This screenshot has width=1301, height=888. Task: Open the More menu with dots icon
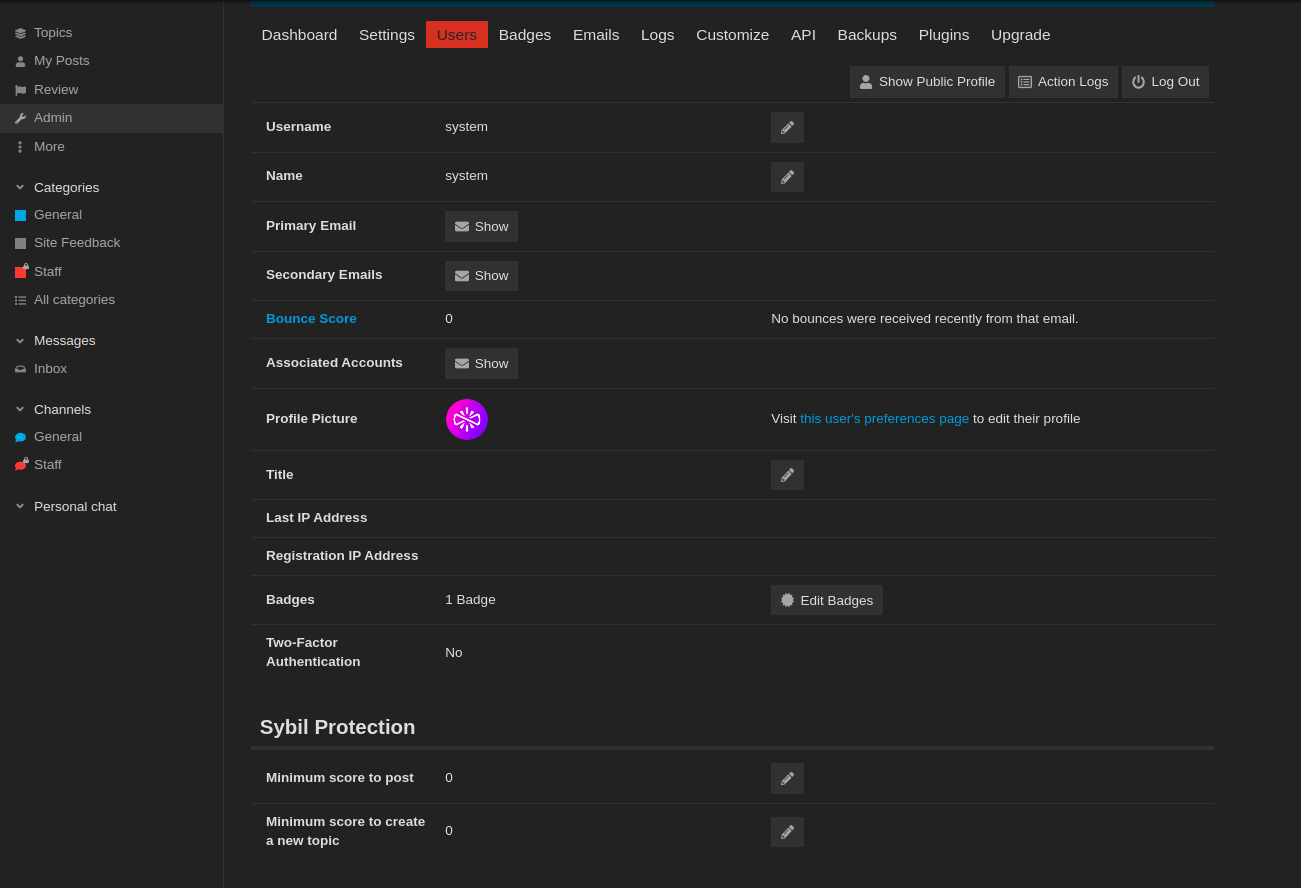[19, 146]
